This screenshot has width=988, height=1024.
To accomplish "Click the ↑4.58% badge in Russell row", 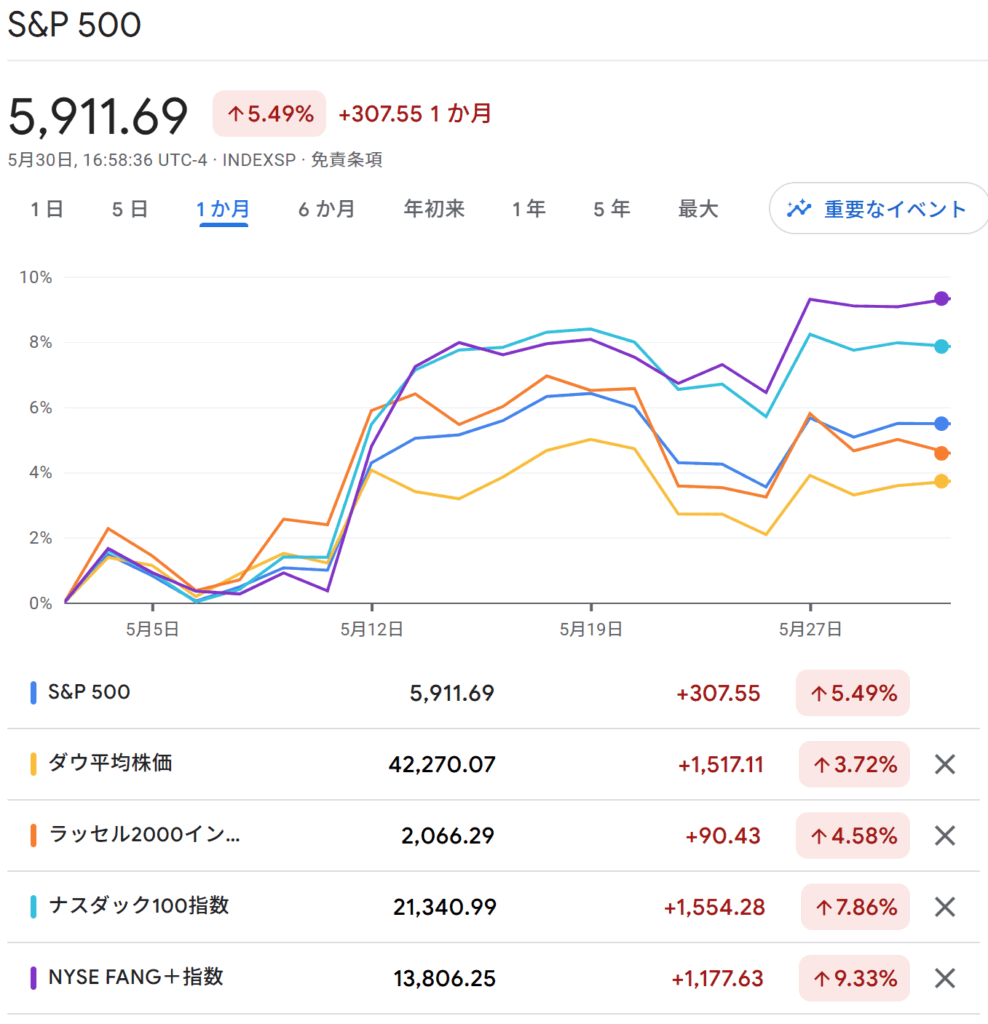I will [853, 835].
